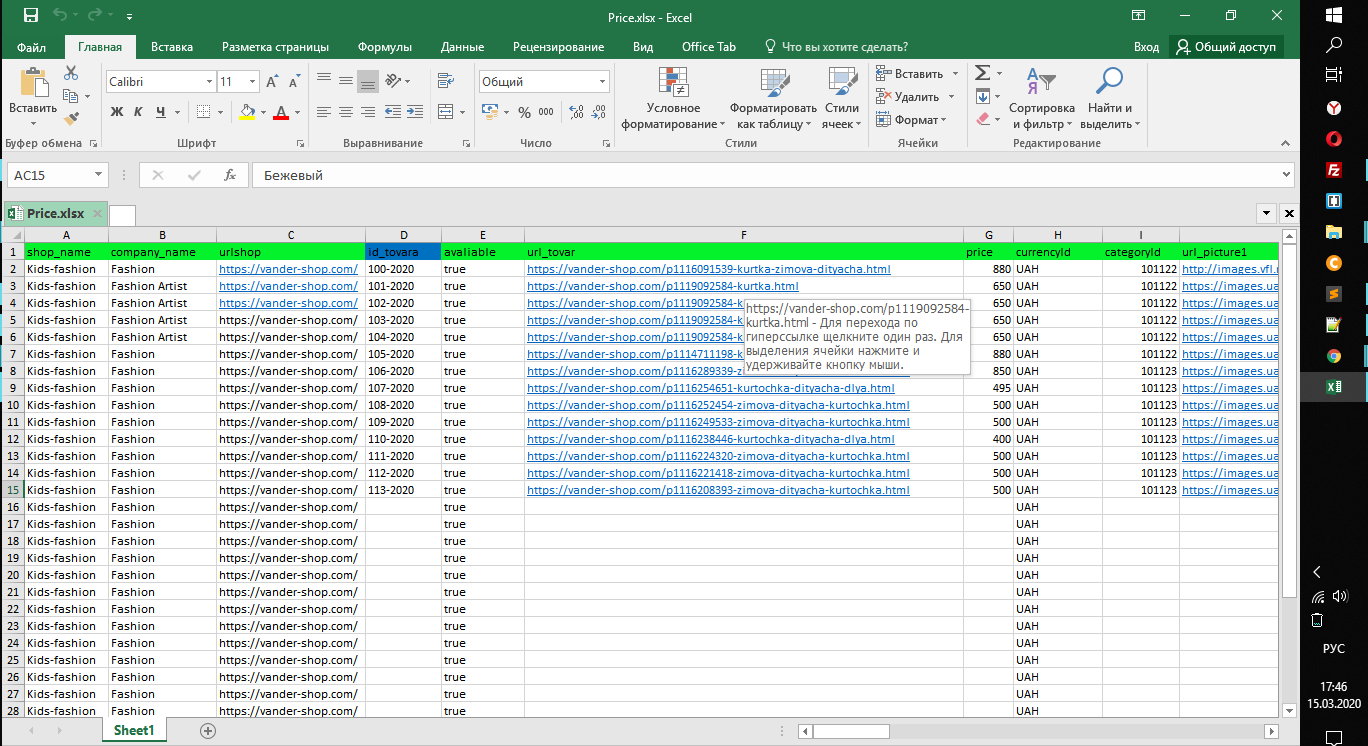This screenshot has height=746, width=1368.
Task: Select the Format Painter brush
Action: pyautogui.click(x=70, y=118)
